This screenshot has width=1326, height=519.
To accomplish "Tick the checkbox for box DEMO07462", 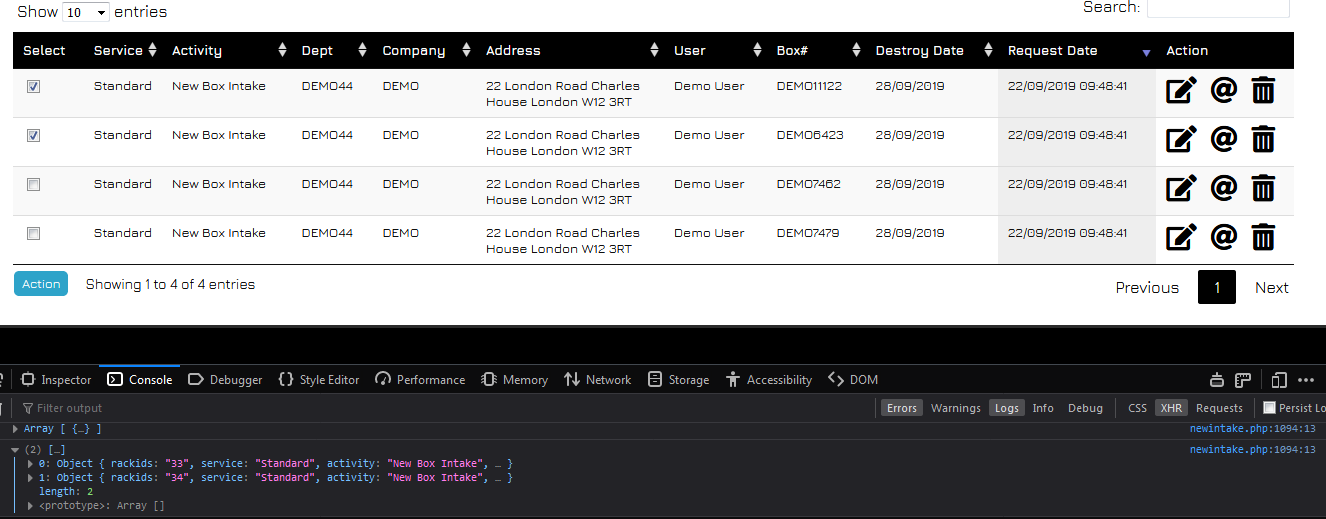I will pos(33,185).
